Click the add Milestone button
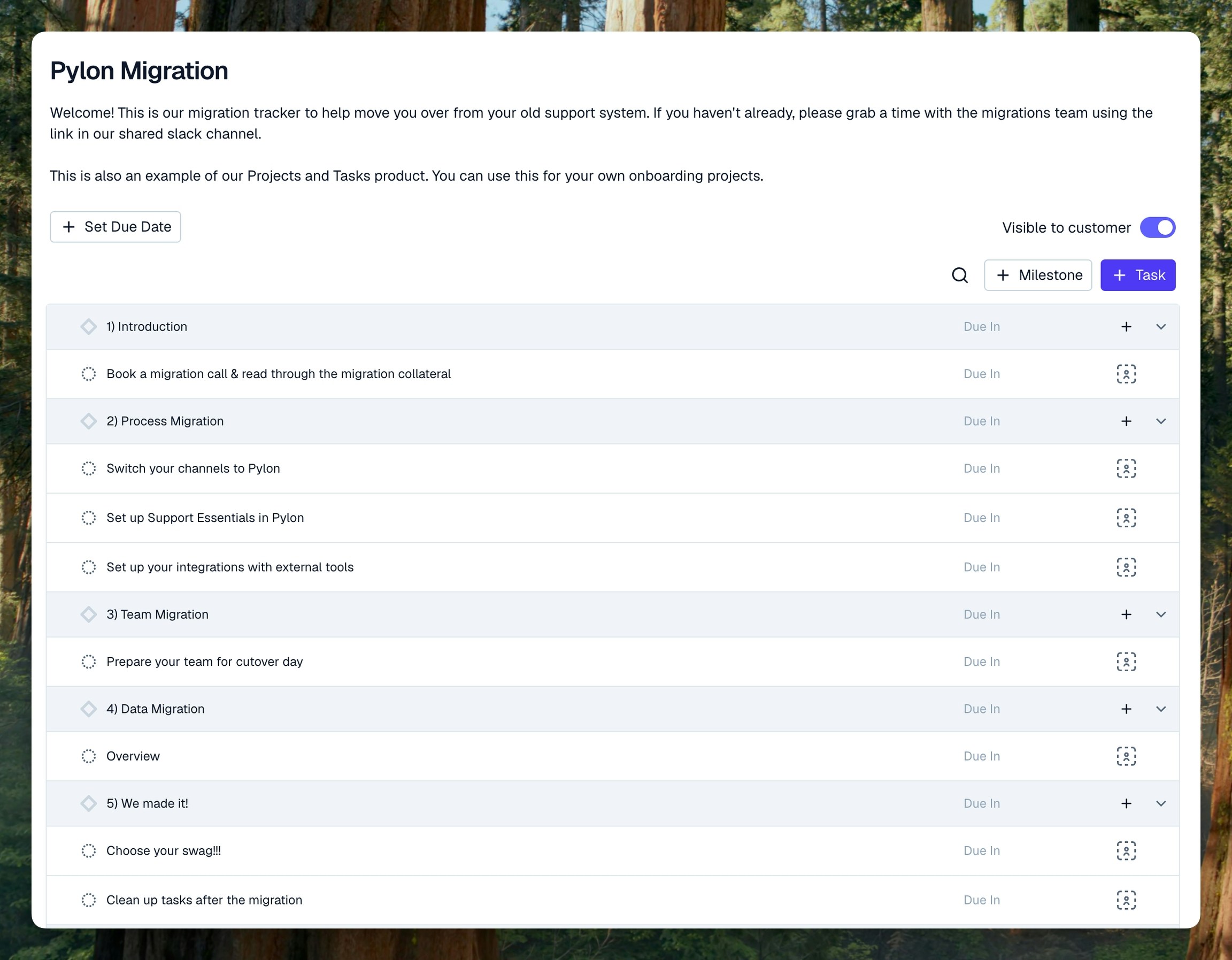1232x960 pixels. coord(1037,275)
